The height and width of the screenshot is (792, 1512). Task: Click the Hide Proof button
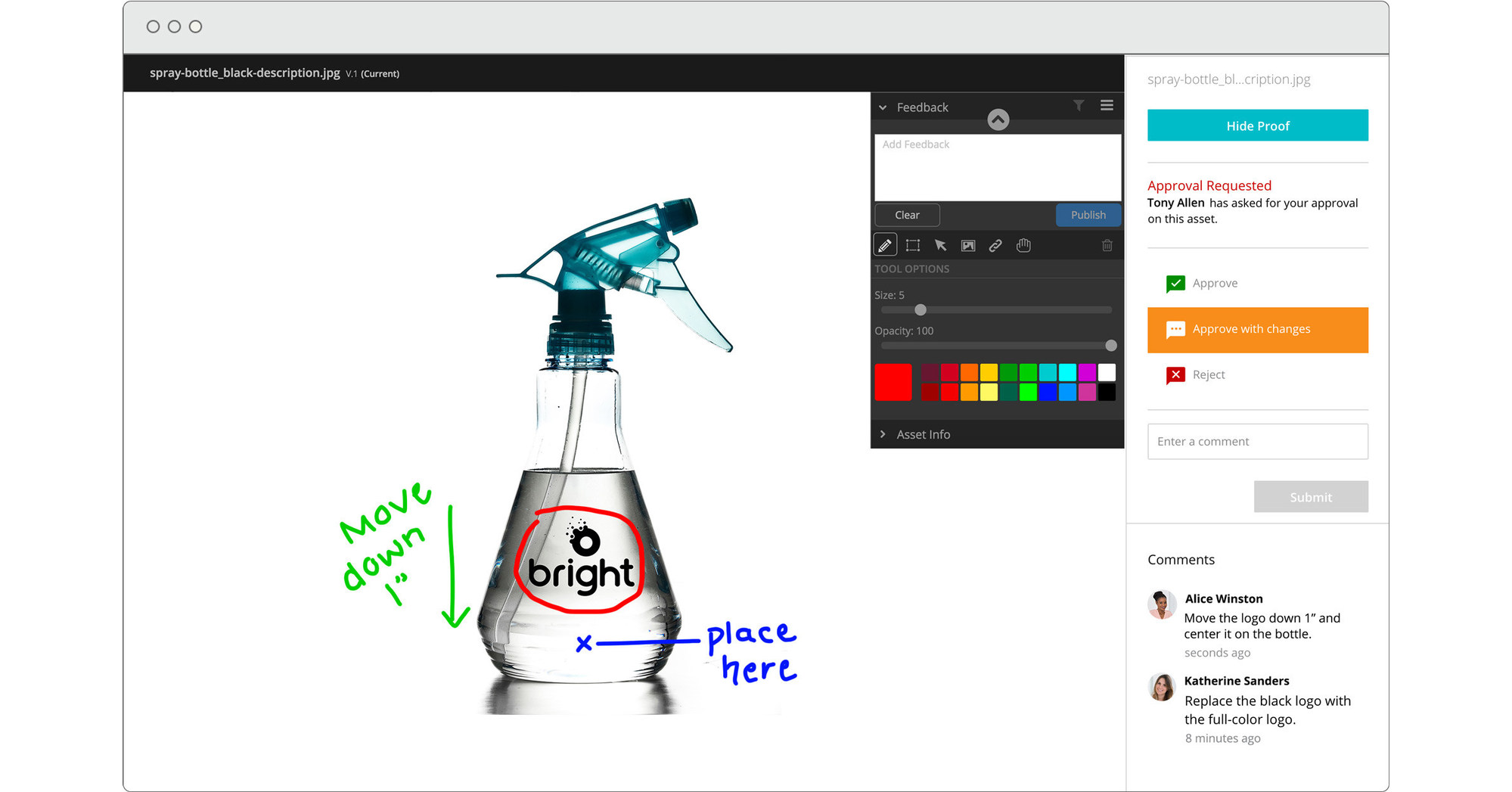coord(1257,126)
